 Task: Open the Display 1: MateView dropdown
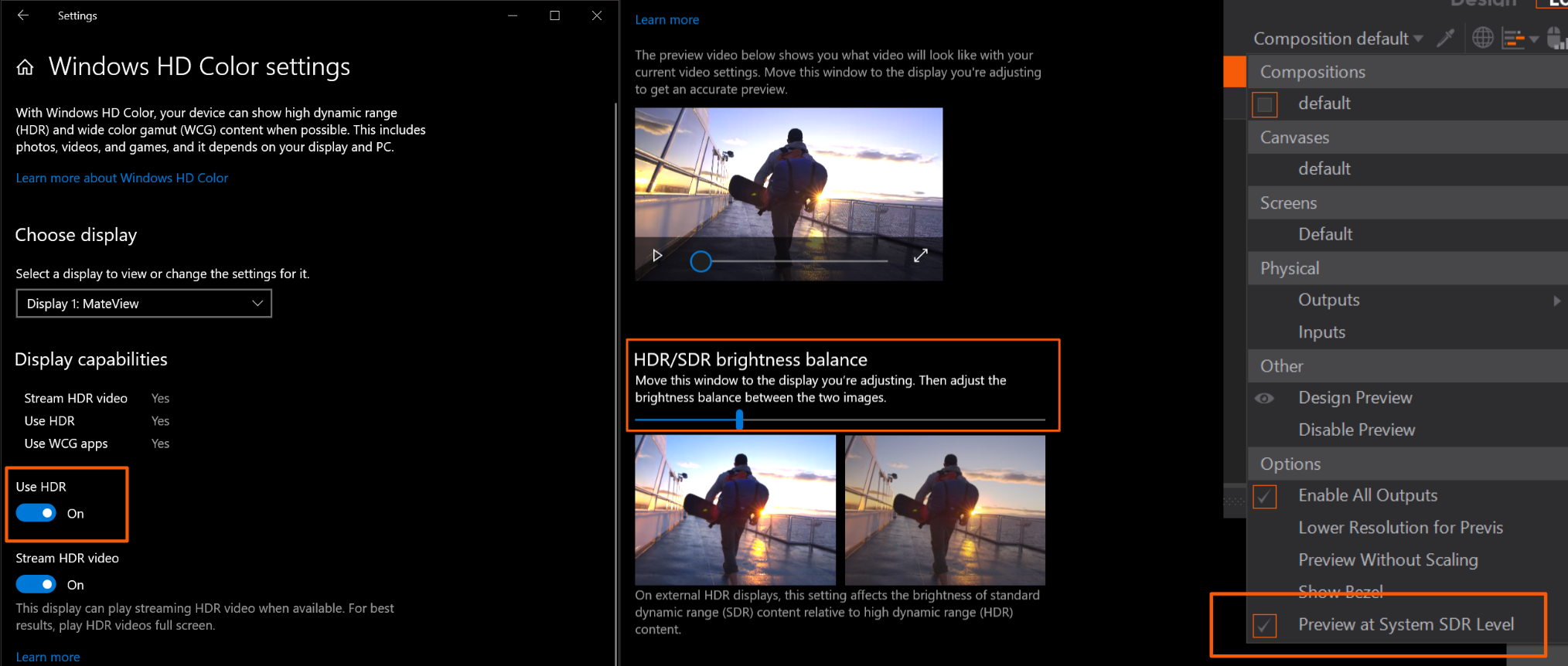pos(144,304)
